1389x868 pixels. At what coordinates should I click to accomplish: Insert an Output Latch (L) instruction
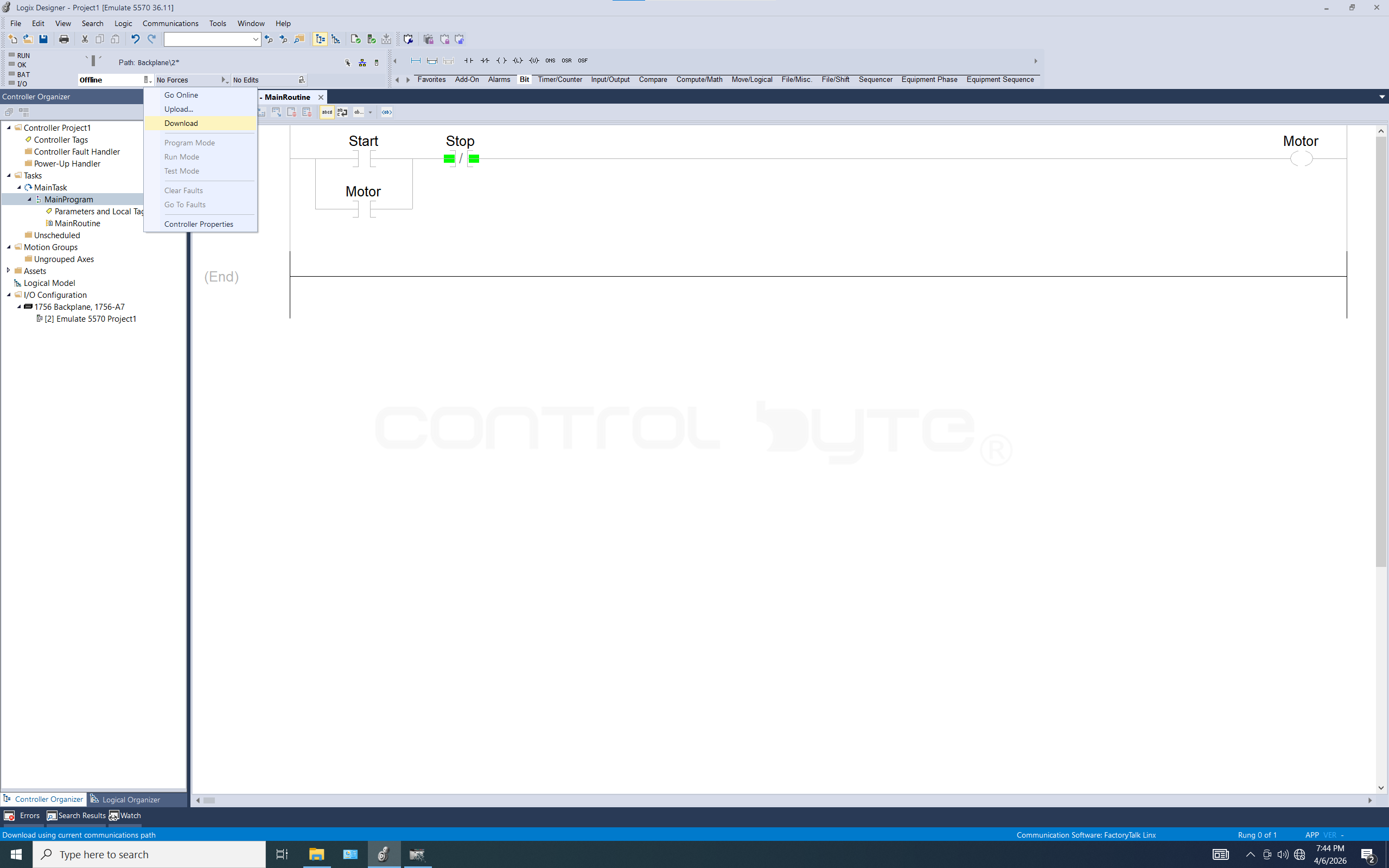tap(518, 60)
